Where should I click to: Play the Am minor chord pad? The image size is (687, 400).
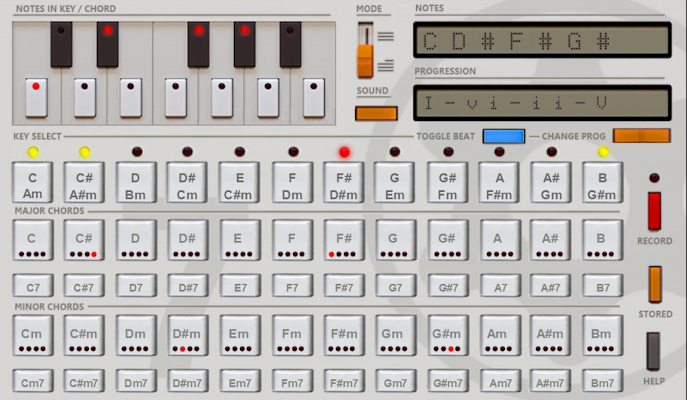coord(500,335)
